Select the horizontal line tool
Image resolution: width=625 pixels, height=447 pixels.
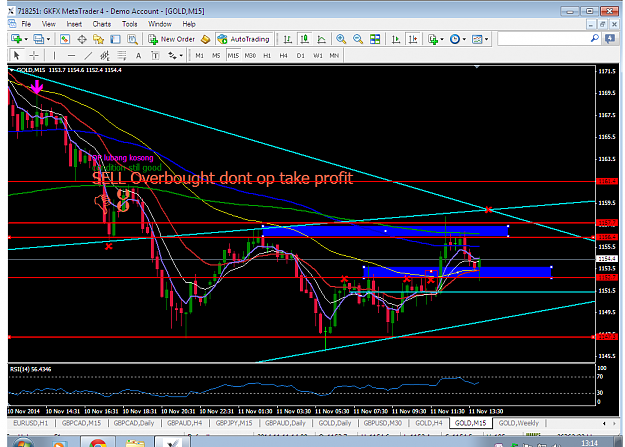(71, 55)
